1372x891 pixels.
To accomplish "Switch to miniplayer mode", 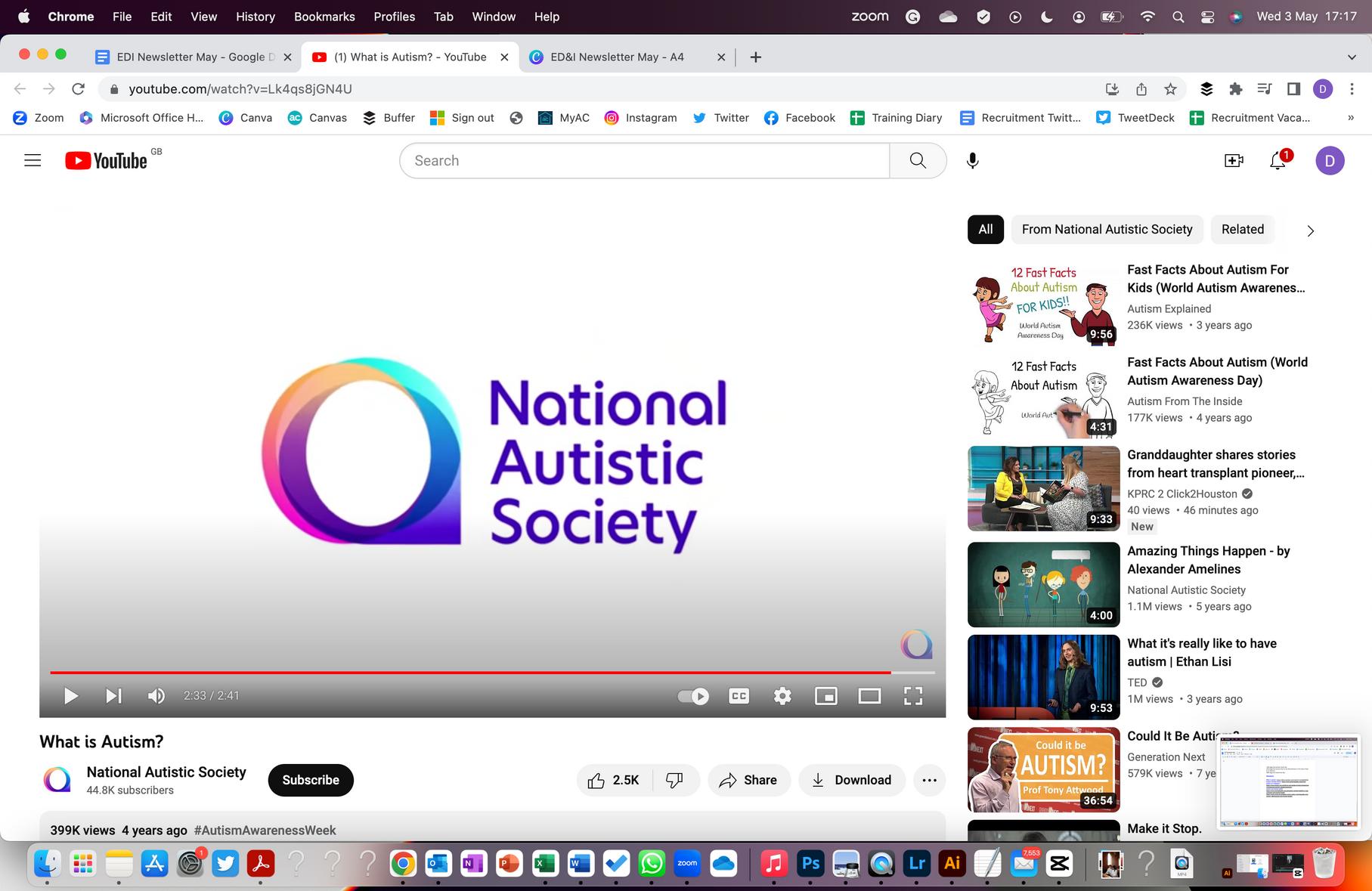I will click(826, 695).
